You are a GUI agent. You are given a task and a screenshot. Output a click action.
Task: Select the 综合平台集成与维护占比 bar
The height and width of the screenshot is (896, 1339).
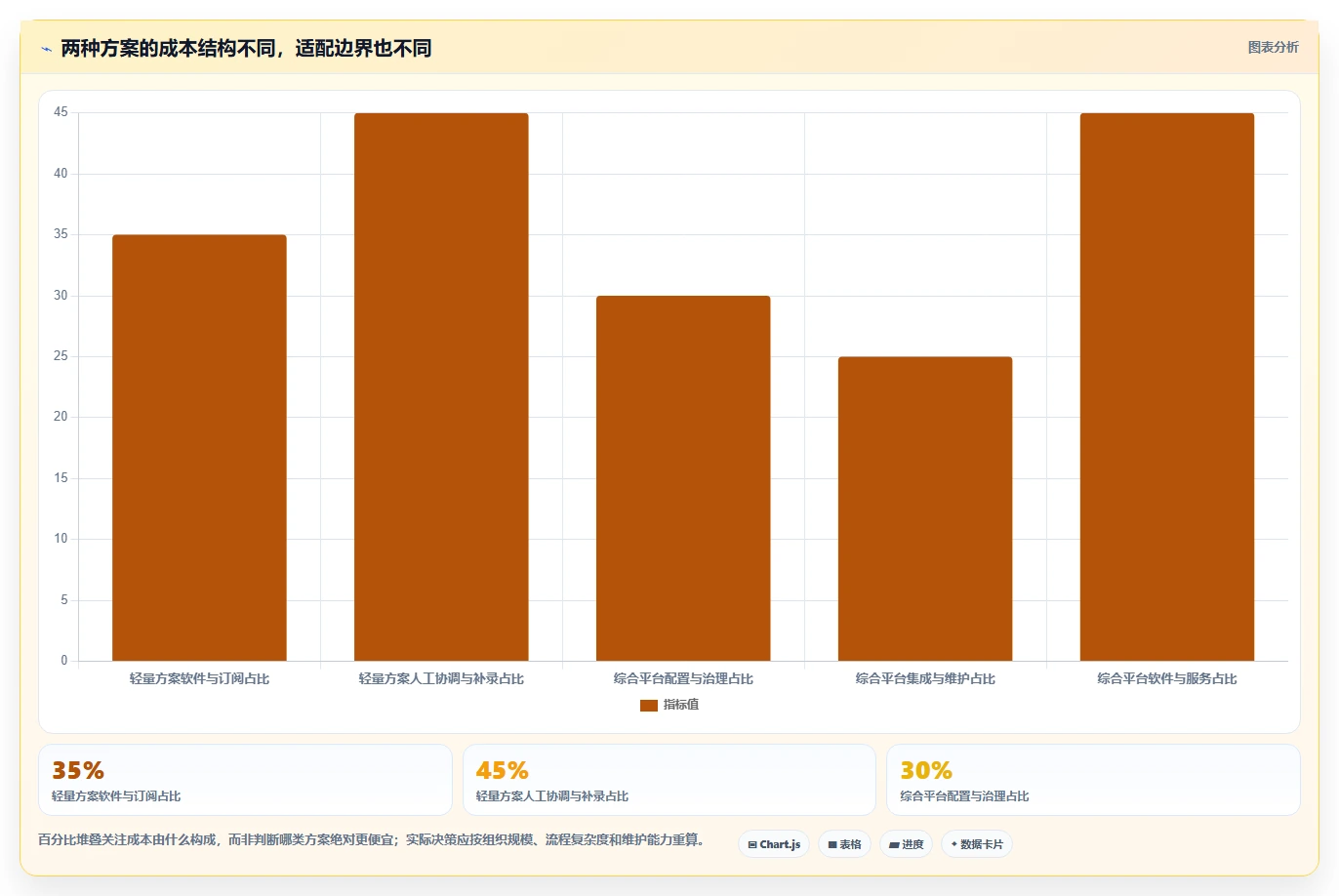(x=925, y=509)
